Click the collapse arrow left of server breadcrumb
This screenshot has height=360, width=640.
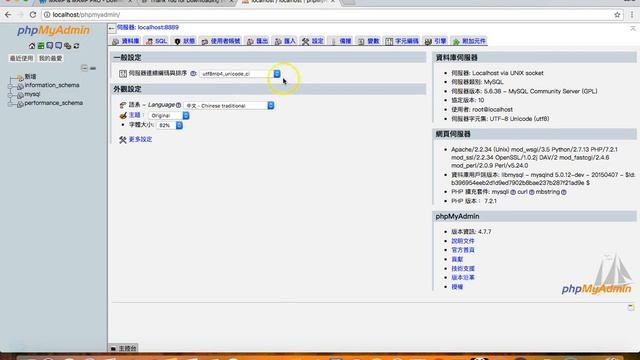click(x=112, y=28)
